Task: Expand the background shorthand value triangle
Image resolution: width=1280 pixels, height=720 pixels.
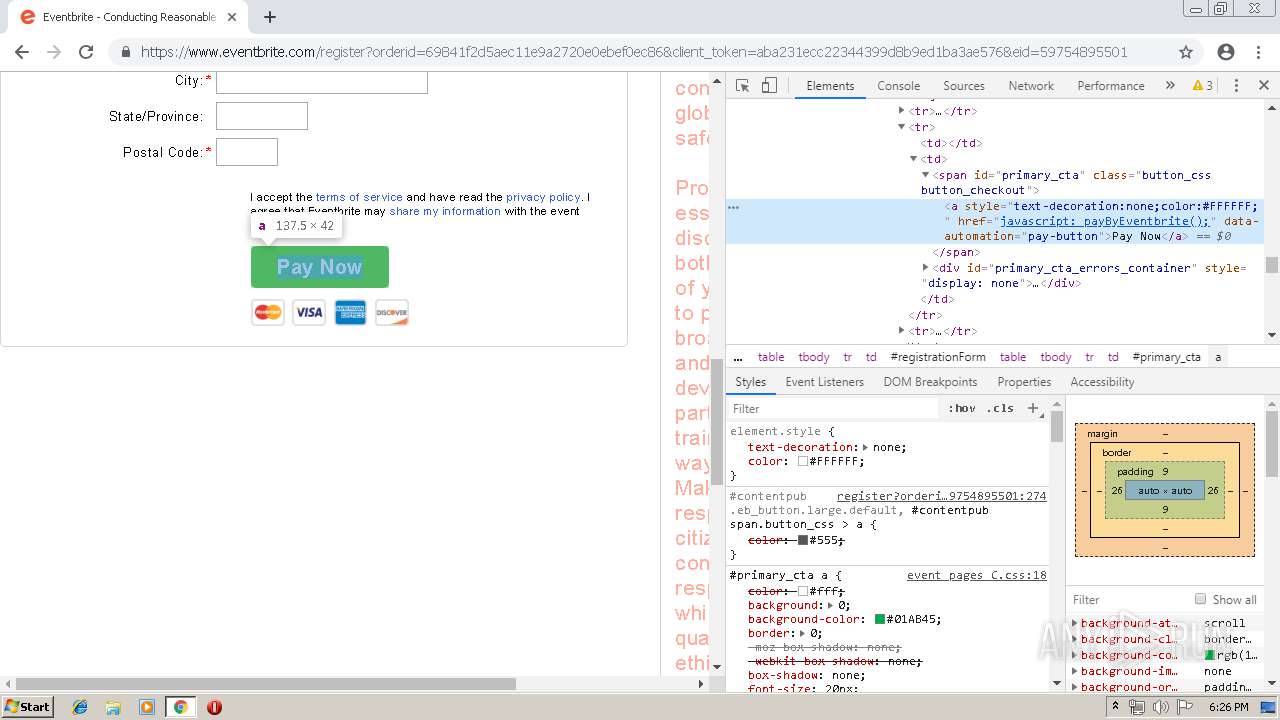Action: coord(829,606)
